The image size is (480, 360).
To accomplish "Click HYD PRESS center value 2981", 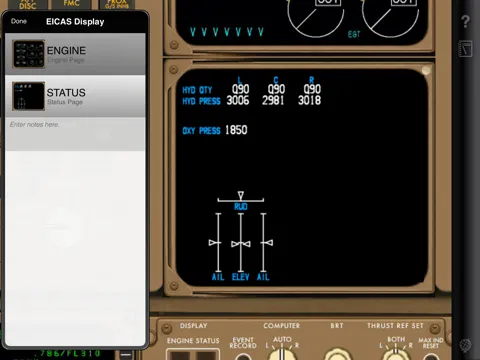I will 273,100.
